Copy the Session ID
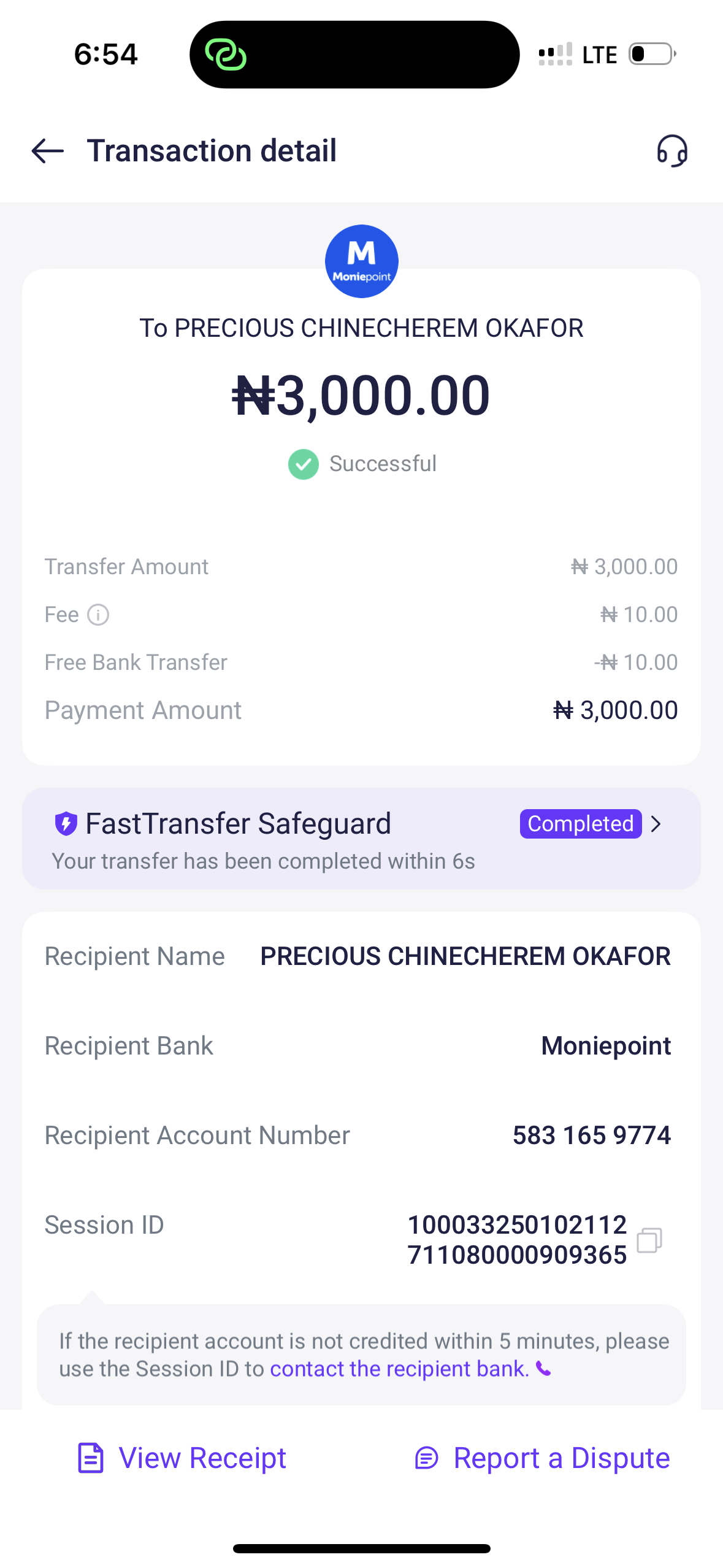Screen dimensions: 723x1568 [649, 1240]
